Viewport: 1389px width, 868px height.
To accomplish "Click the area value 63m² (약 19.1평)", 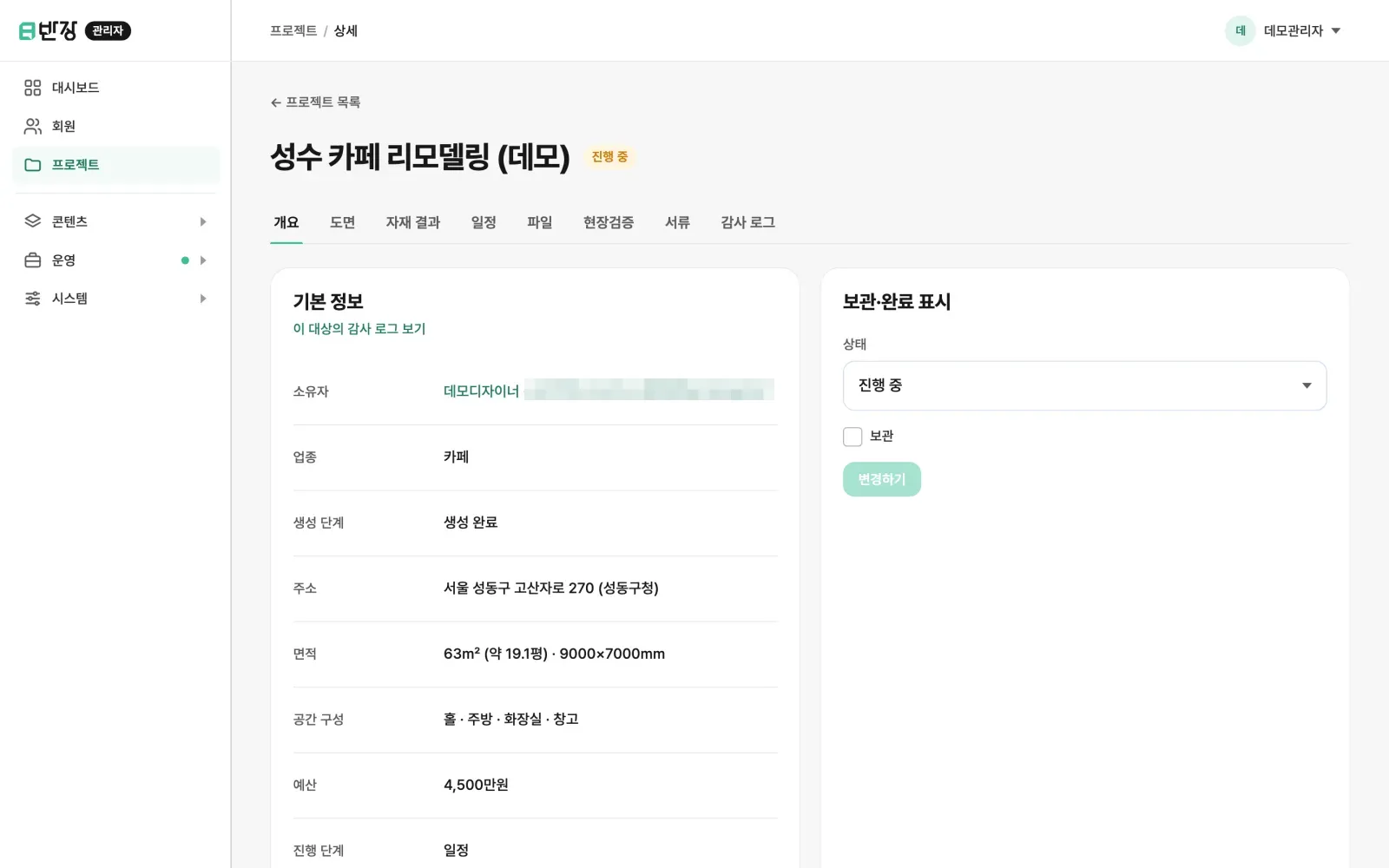I will pyautogui.click(x=496, y=654).
